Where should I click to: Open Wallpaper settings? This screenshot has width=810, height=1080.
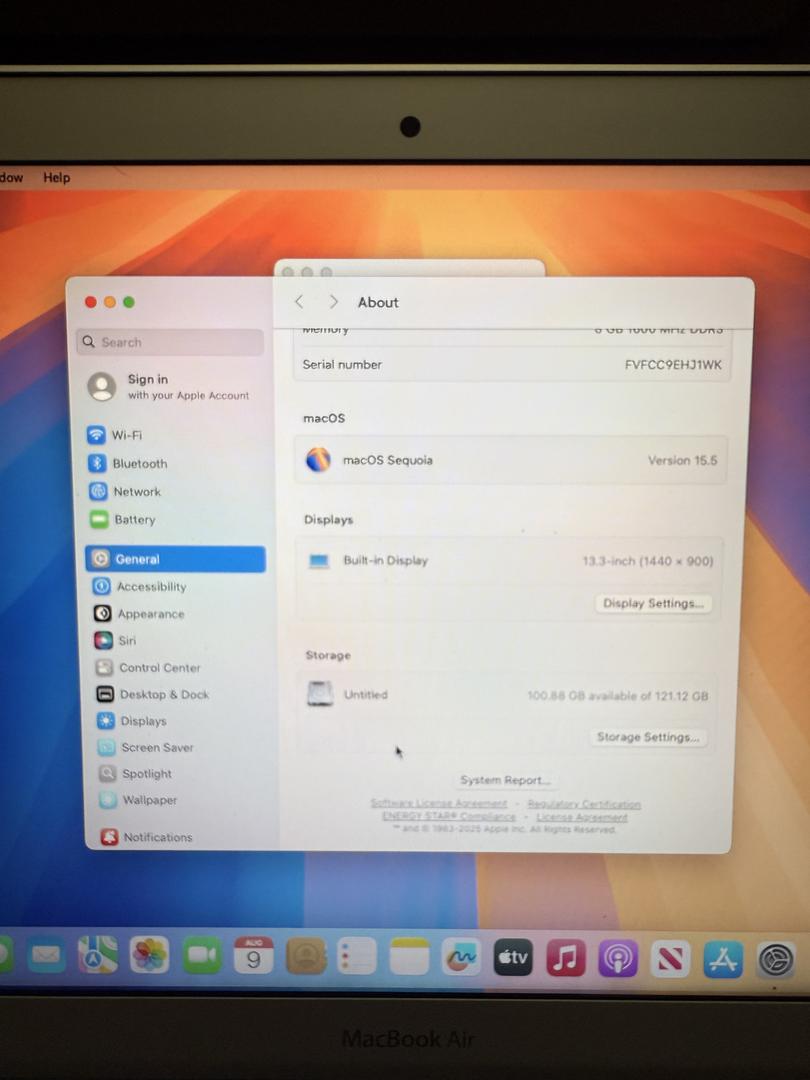(x=138, y=800)
